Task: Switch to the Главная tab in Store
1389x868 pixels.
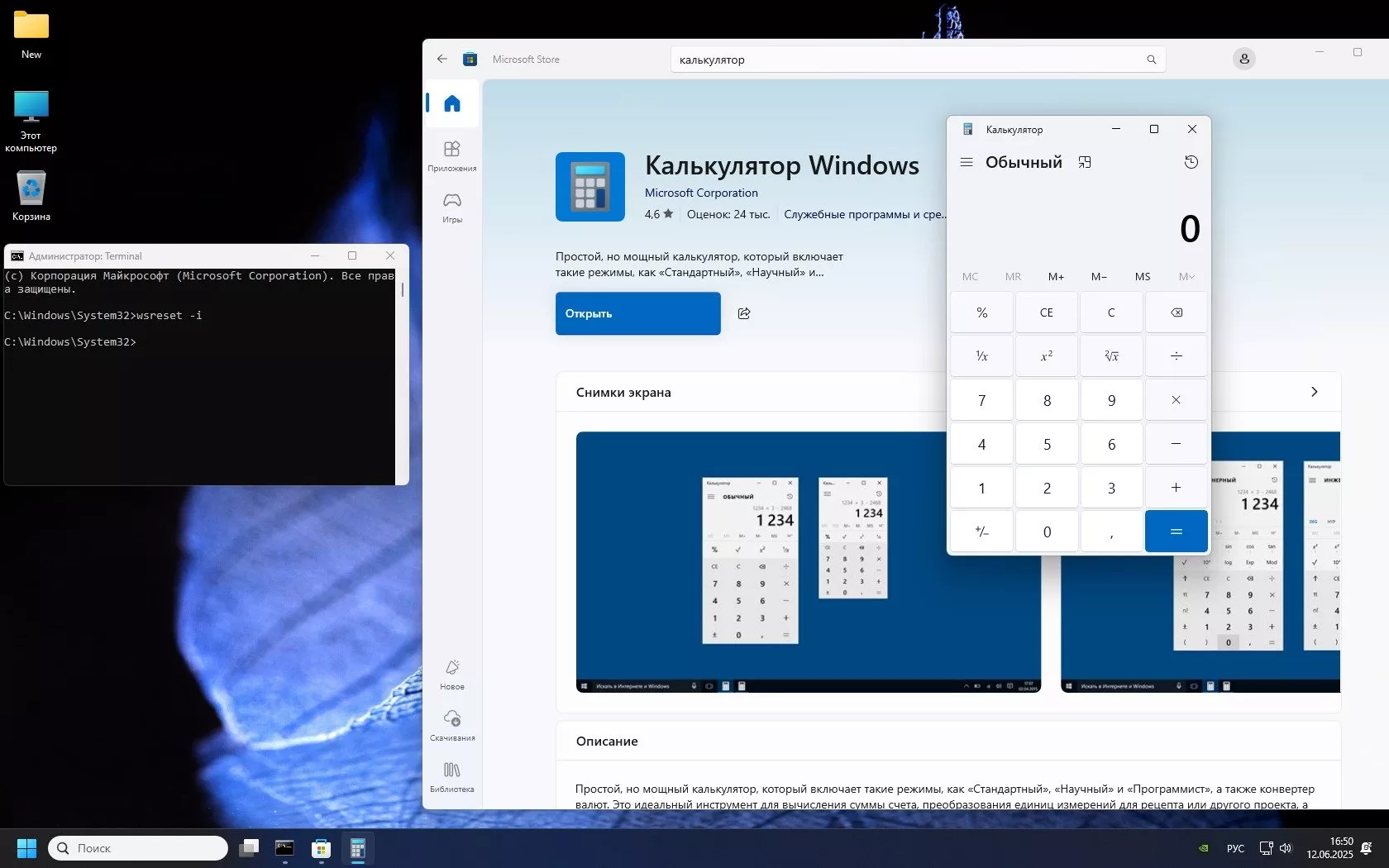Action: 451,103
